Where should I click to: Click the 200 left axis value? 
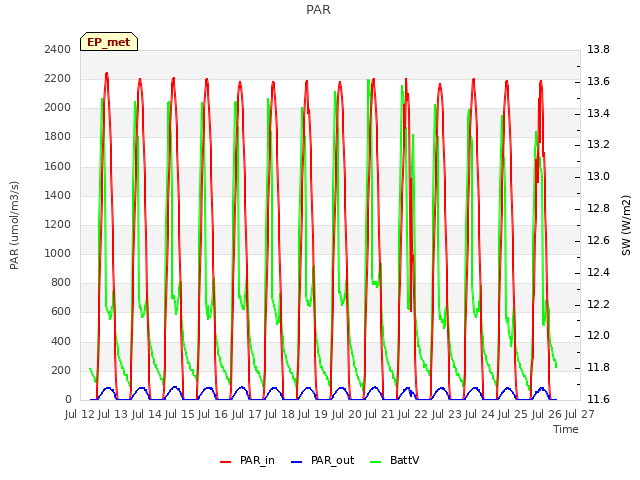[61, 370]
